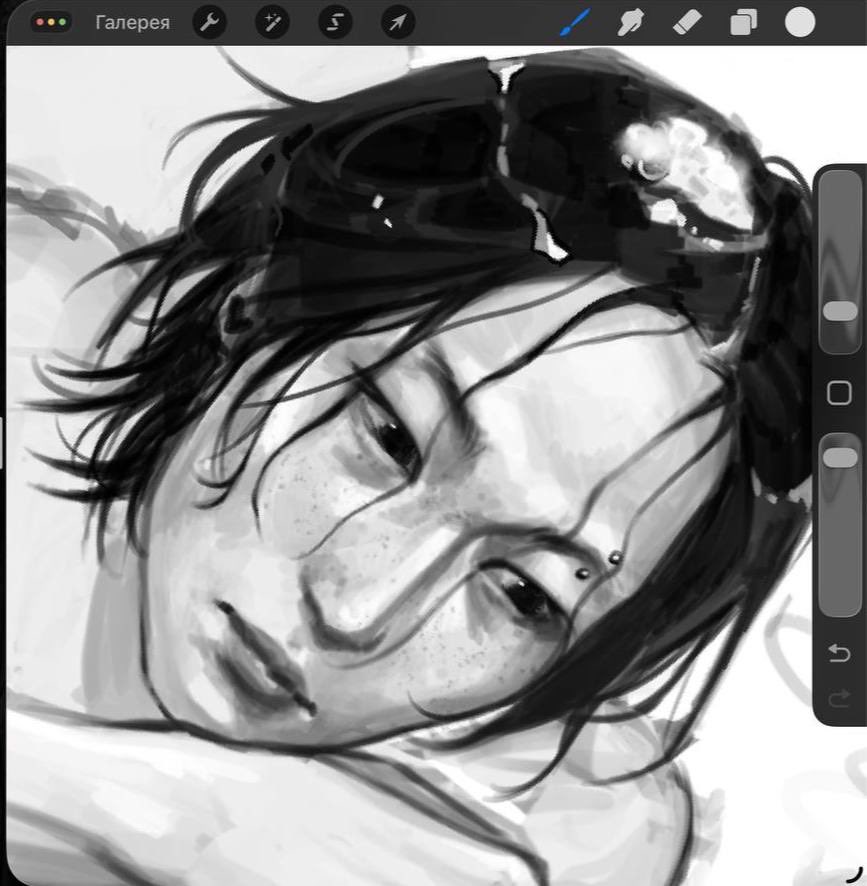The height and width of the screenshot is (886, 867).
Task: Open the Adjustments magic wand menu
Action: tap(272, 23)
